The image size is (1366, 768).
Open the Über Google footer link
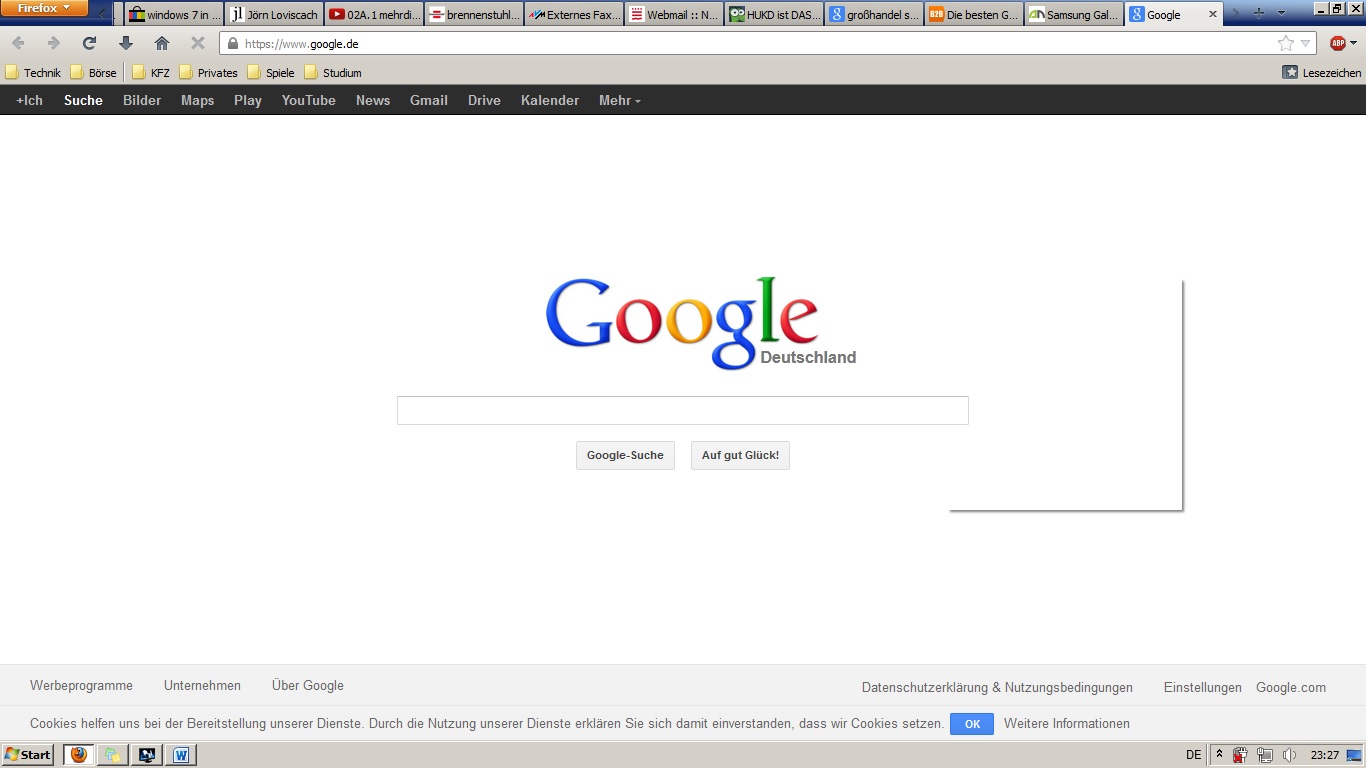[x=308, y=686]
